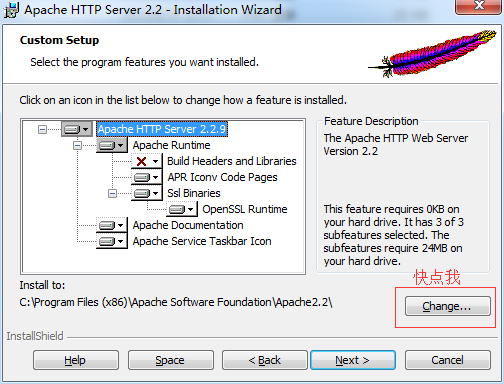Select the Apache Documentation label

188,225
